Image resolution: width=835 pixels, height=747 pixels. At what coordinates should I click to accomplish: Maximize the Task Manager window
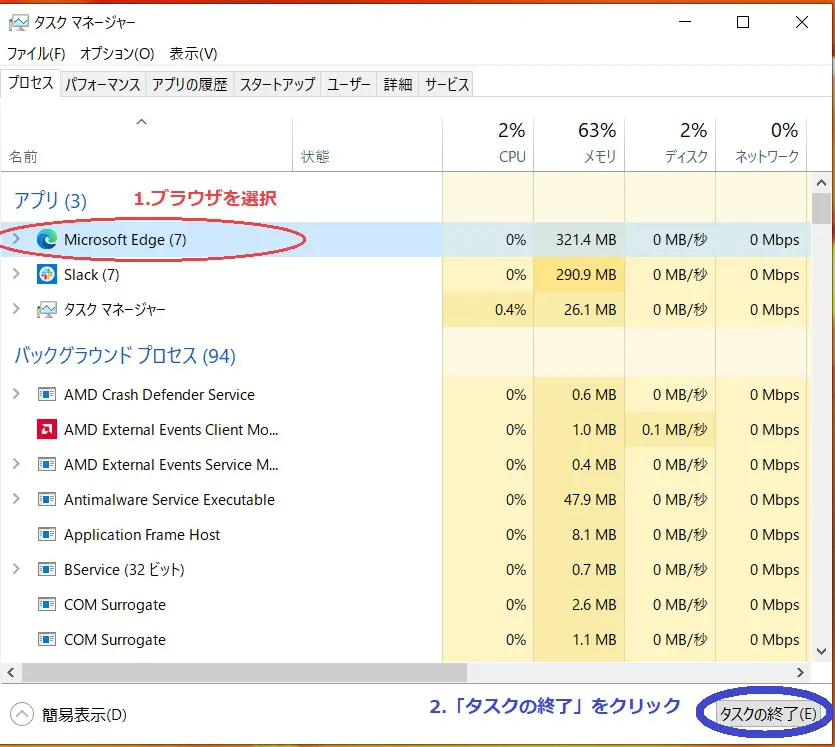pyautogui.click(x=743, y=22)
